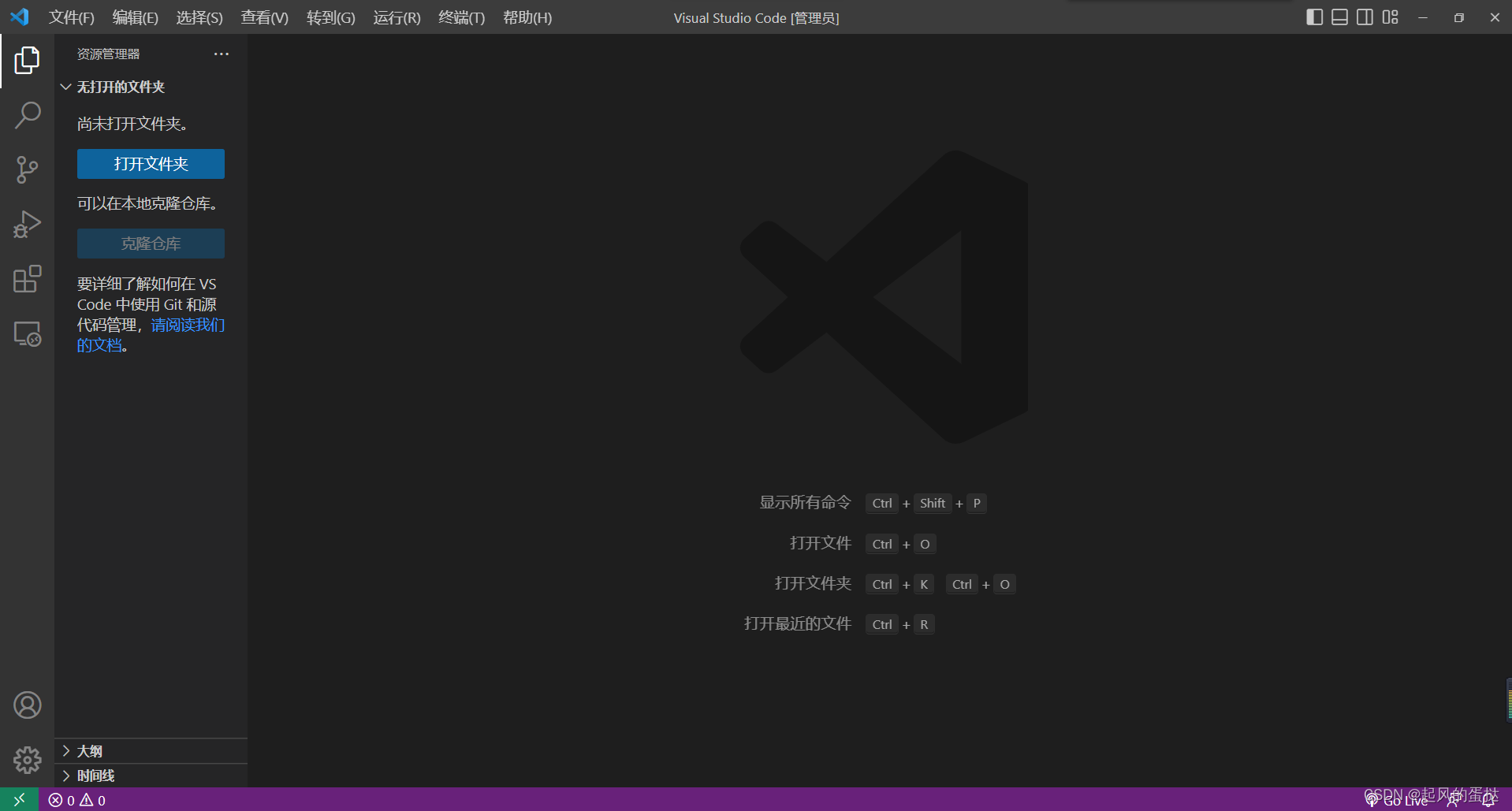Follow the 请阅读我们的文档 link

[x=188, y=326]
